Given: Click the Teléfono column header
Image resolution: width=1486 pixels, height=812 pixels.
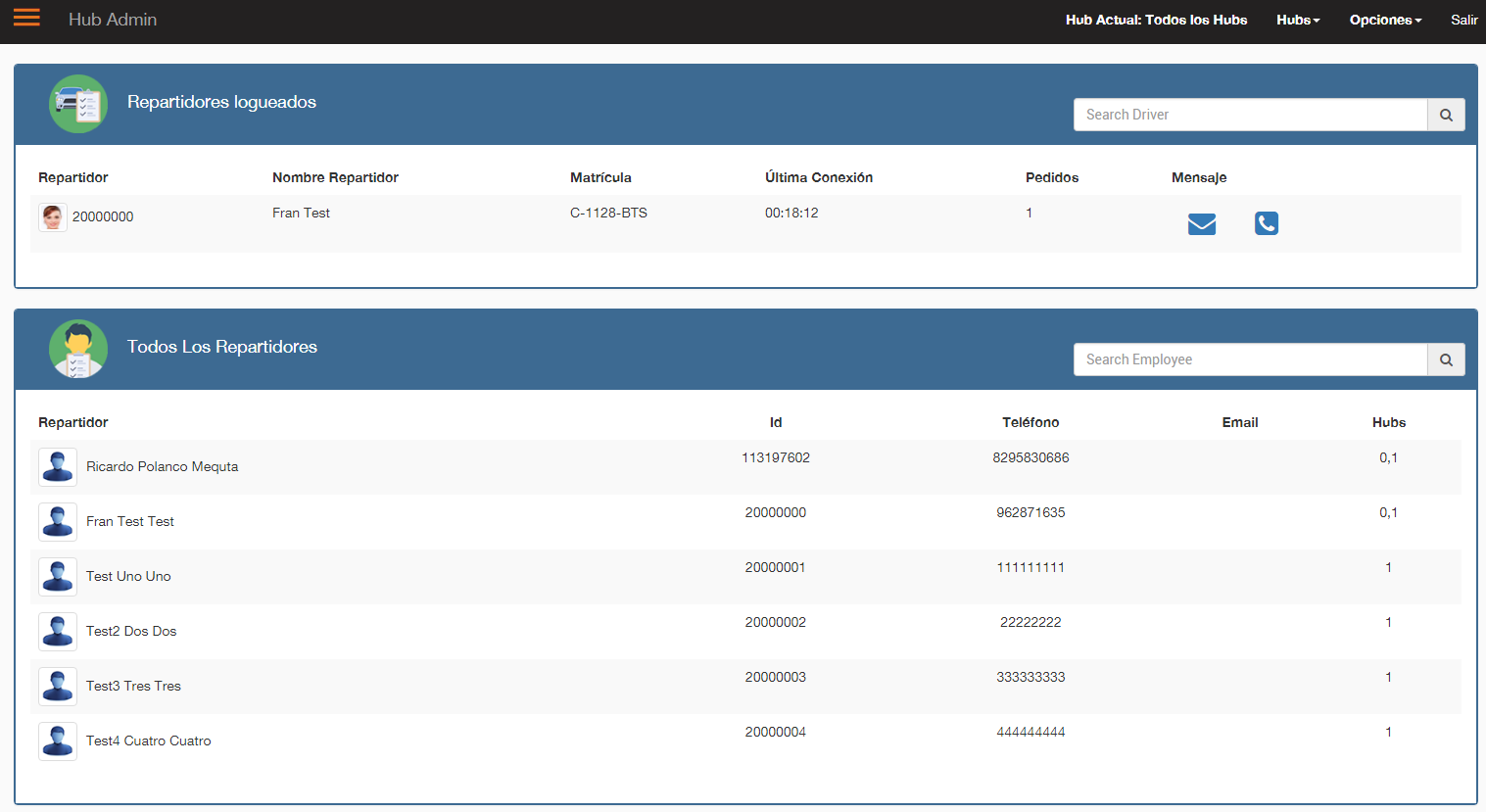Looking at the screenshot, I should click(1031, 422).
